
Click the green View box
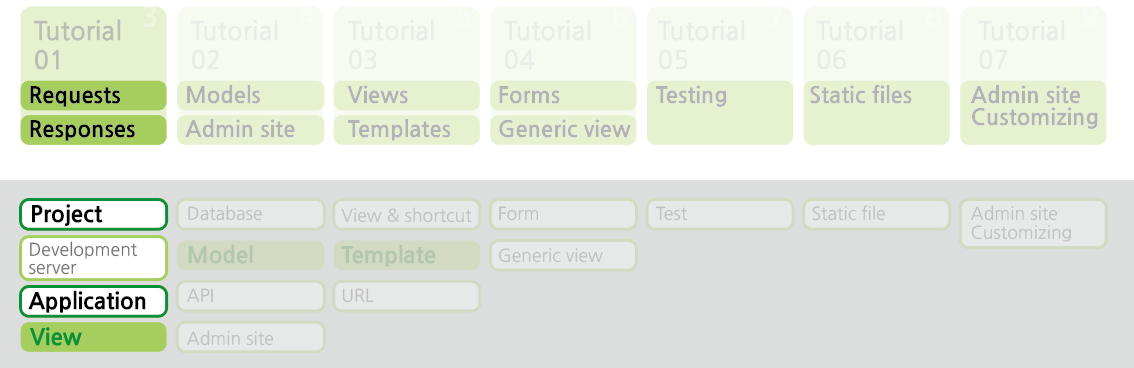pos(93,337)
